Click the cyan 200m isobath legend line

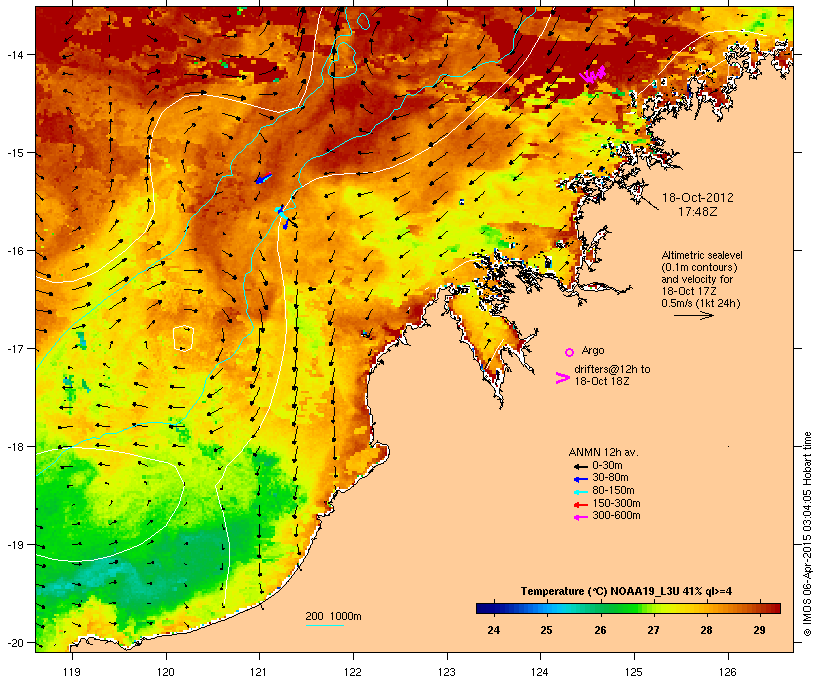point(324,626)
